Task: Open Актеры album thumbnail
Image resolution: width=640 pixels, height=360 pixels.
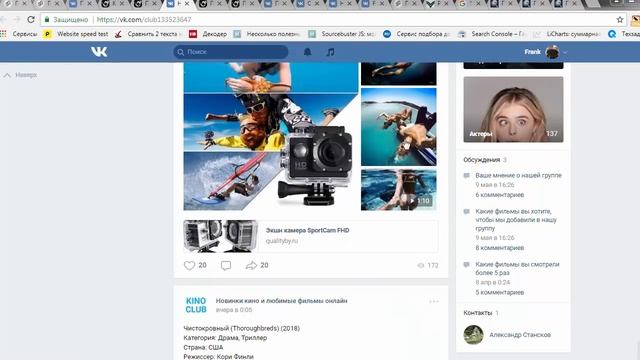Action: (513, 109)
